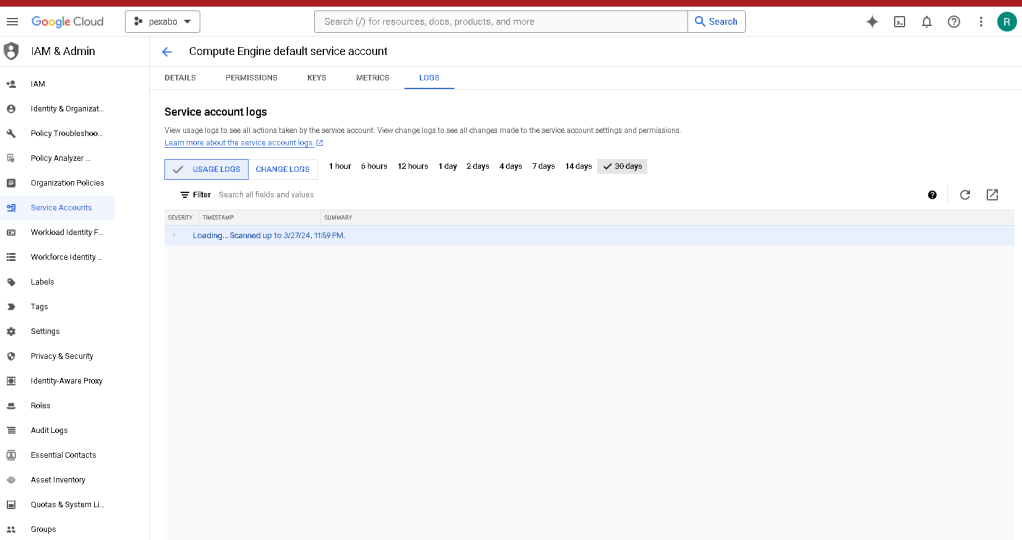Sort by the SEVERITY column header
Image resolution: width=1022 pixels, height=540 pixels.
(181, 218)
